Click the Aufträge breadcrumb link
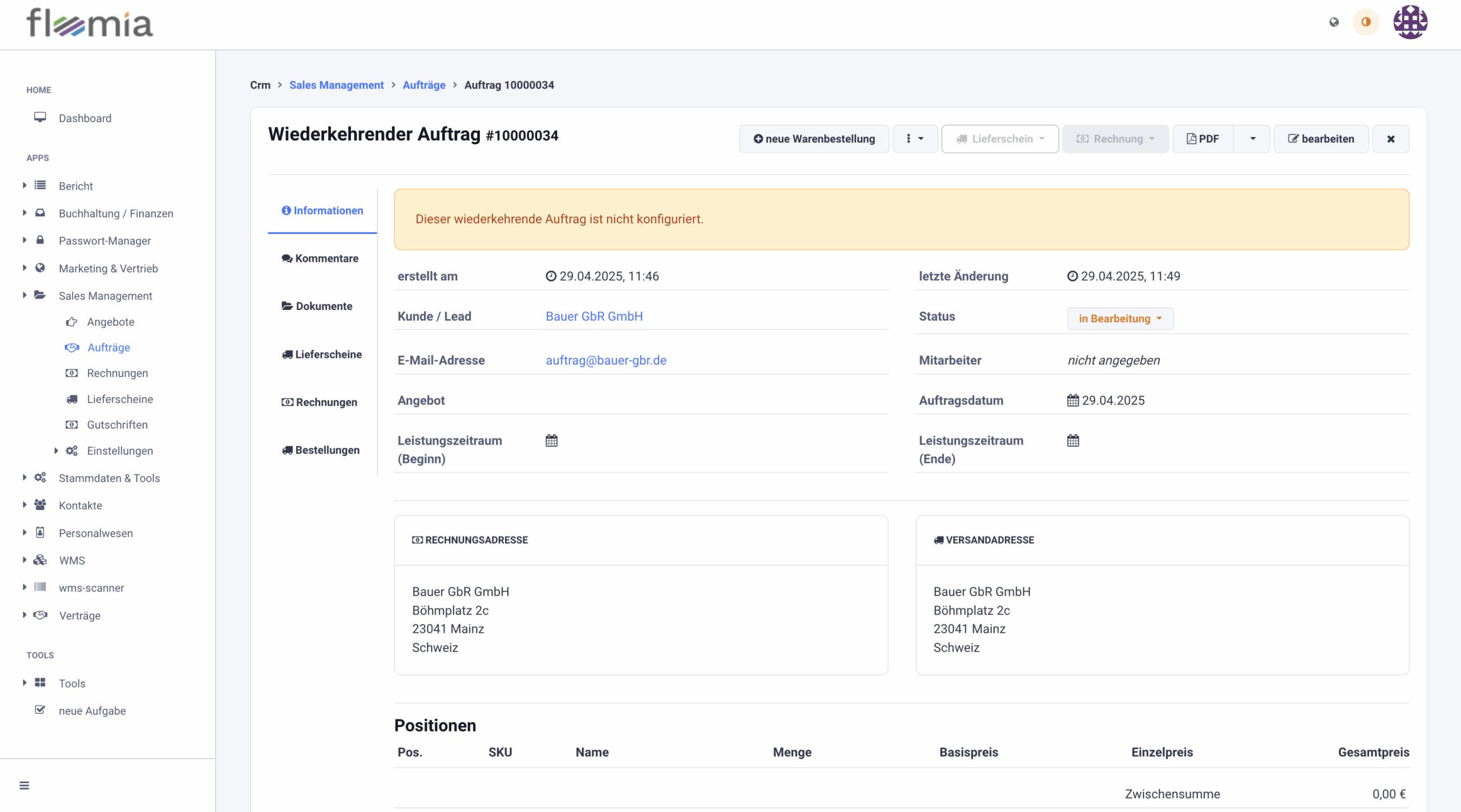Screen dimensions: 1461x812 tap(424, 85)
